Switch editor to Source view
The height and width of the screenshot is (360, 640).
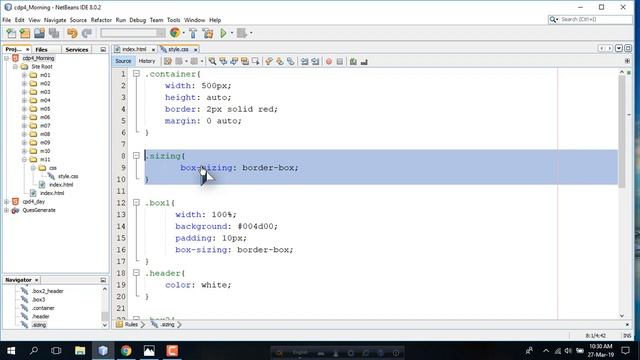(x=123, y=61)
